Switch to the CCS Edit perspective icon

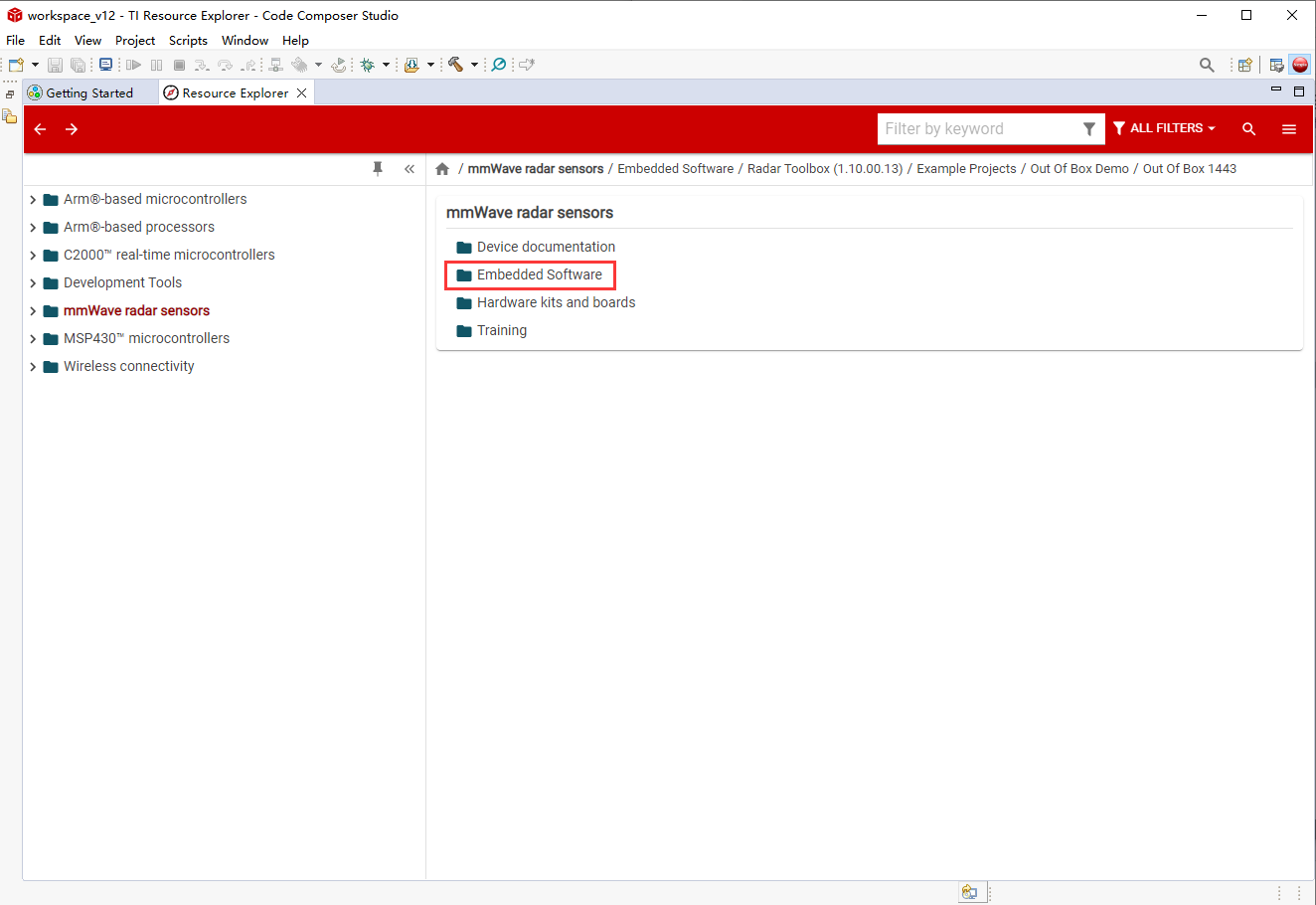[x=1277, y=65]
